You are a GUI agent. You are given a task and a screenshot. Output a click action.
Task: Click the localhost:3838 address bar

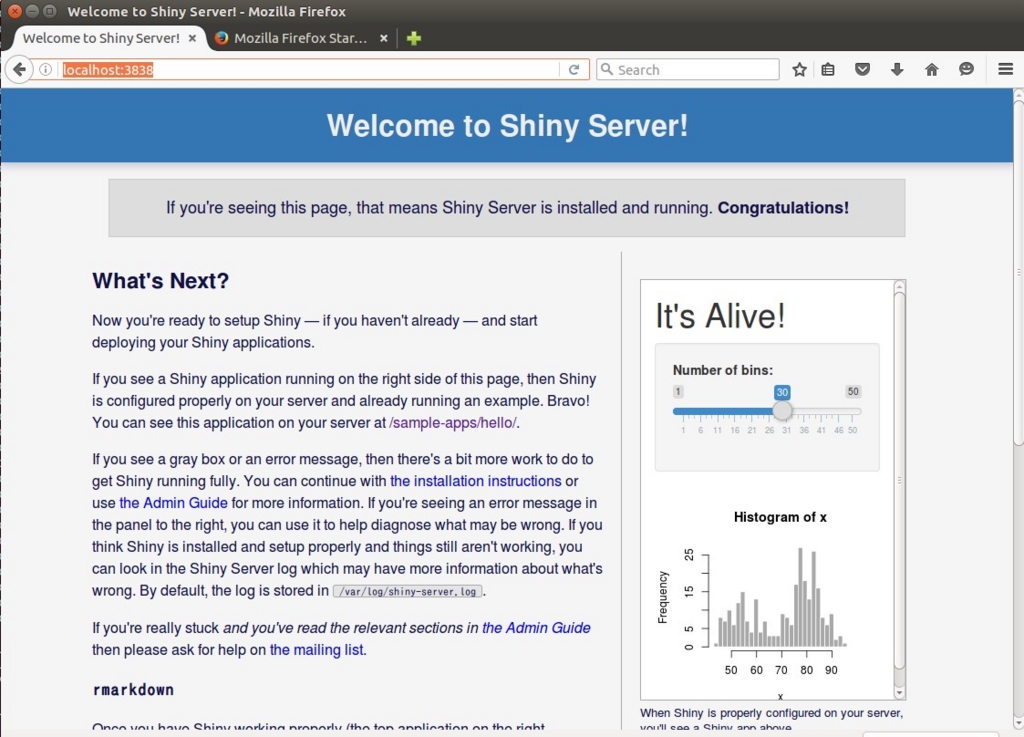[310, 69]
